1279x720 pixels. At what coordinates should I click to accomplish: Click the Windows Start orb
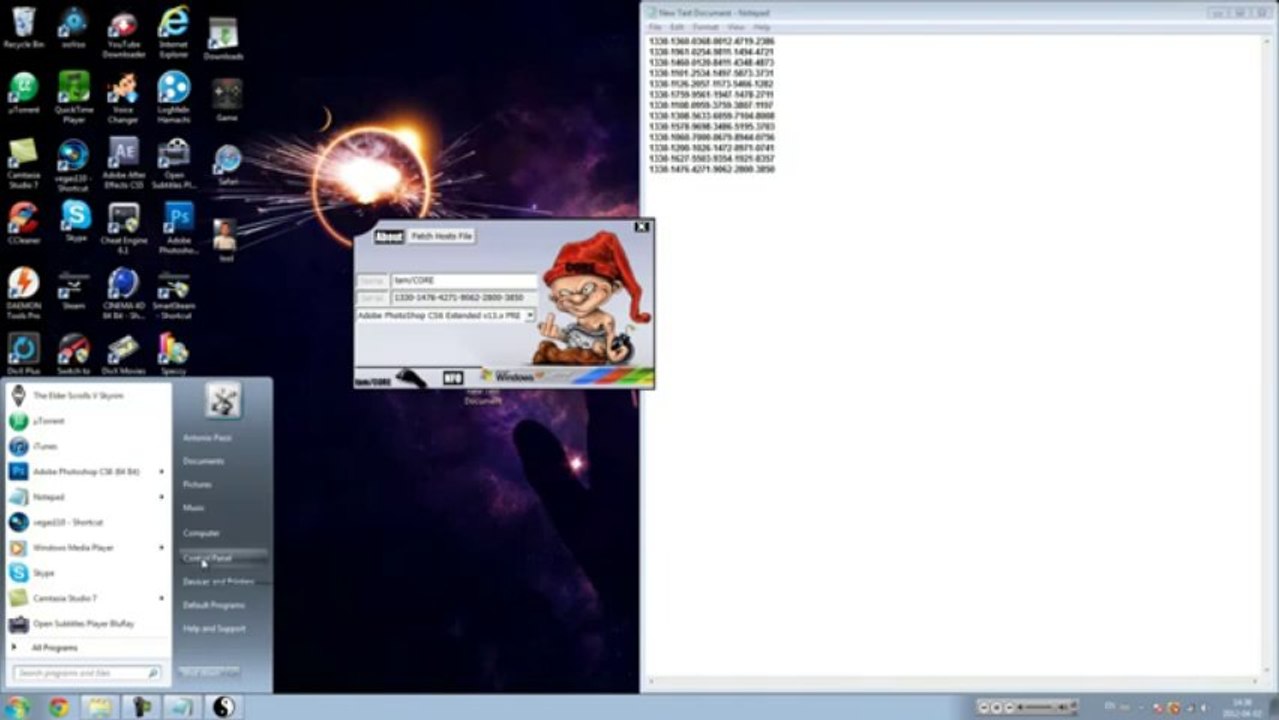coord(17,707)
